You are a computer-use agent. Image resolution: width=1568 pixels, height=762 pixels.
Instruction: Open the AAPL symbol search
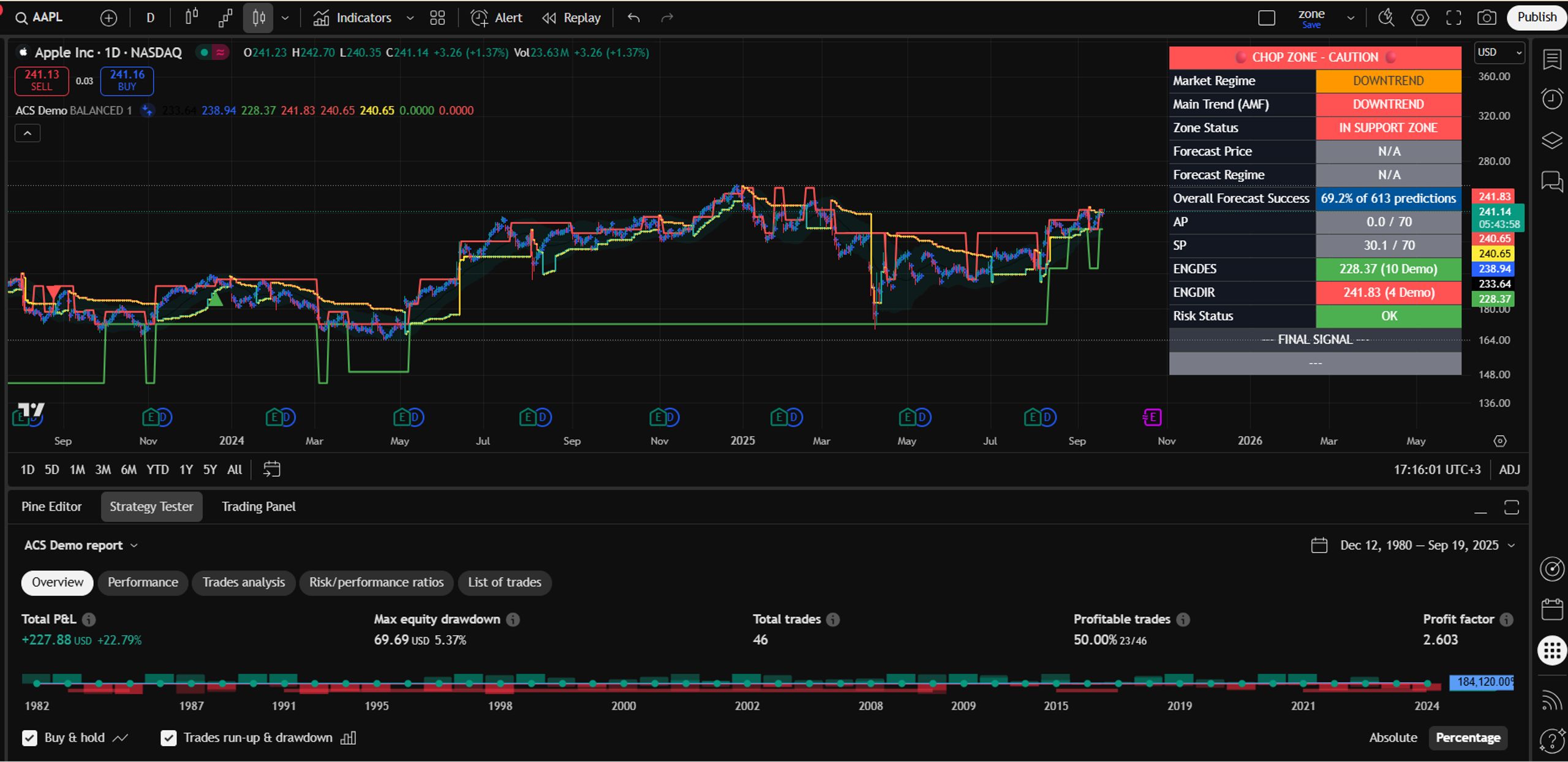pos(39,18)
